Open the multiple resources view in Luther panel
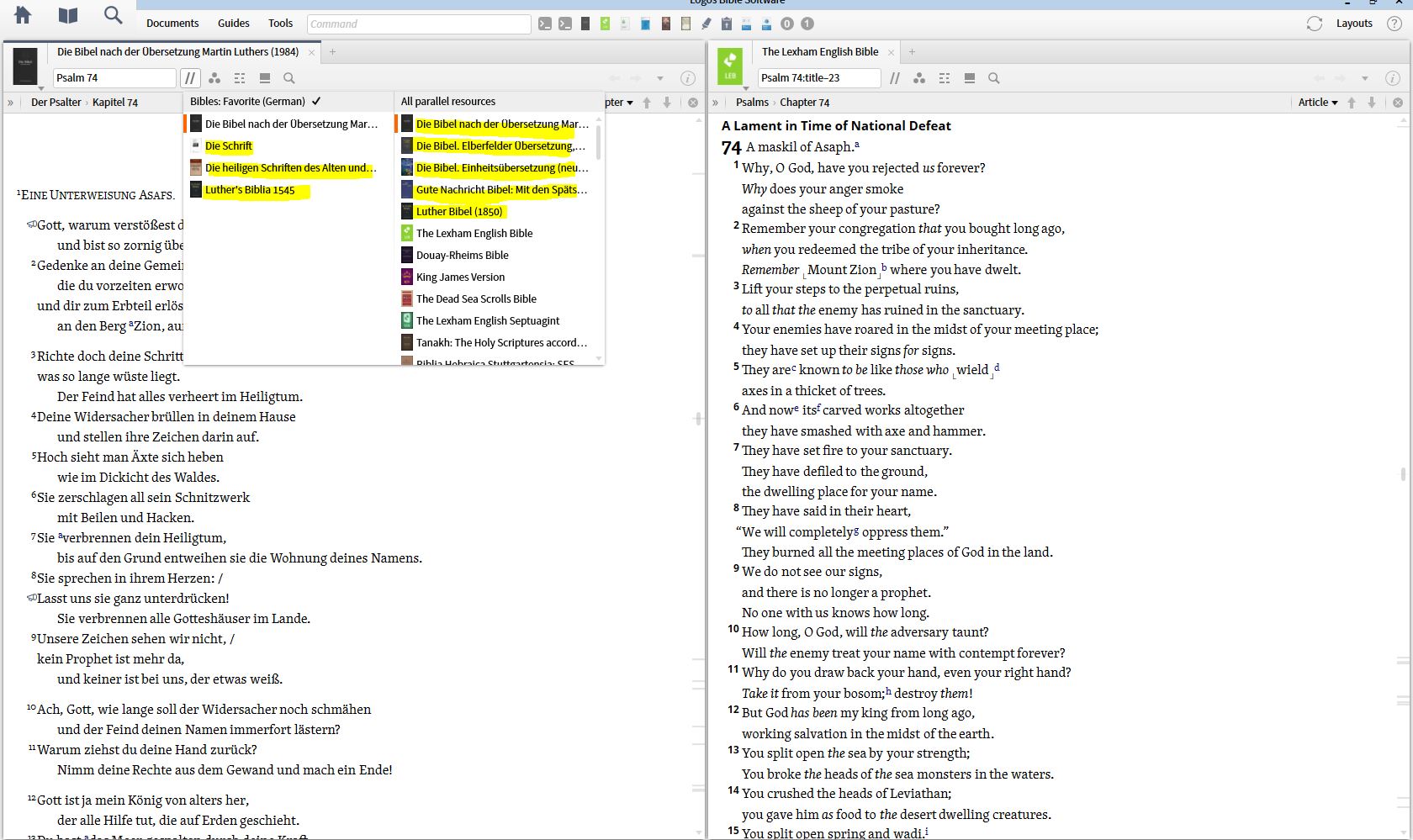 (x=240, y=78)
